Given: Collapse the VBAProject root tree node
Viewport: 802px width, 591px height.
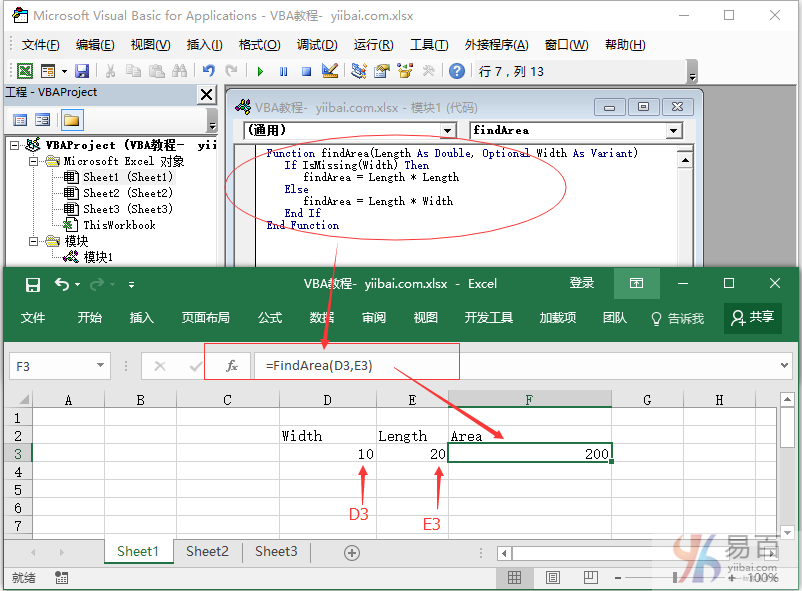Looking at the screenshot, I should (x=15, y=145).
